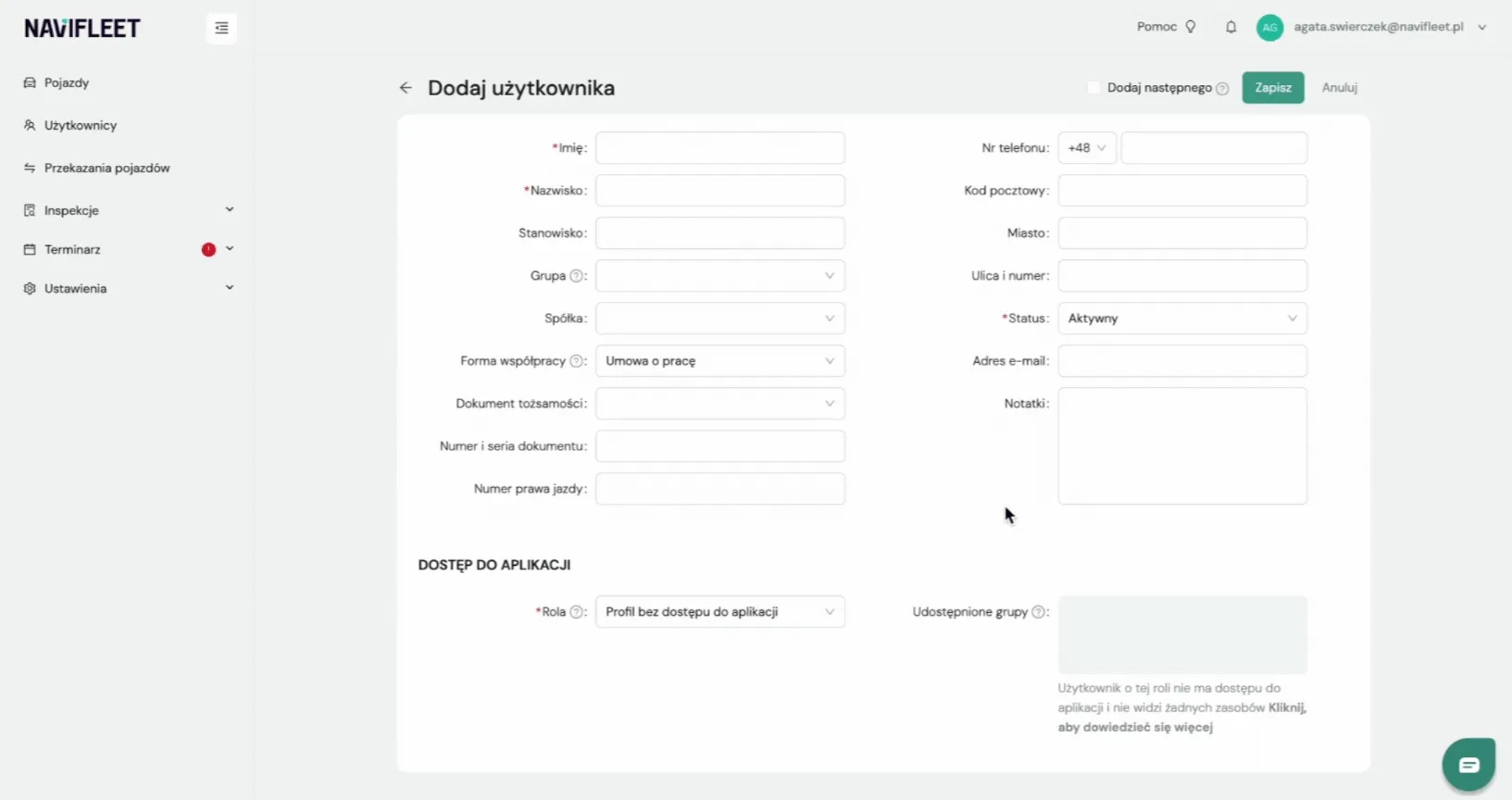Viewport: 1512px width, 800px height.
Task: Click the help icon next to Grupa
Action: 577,276
